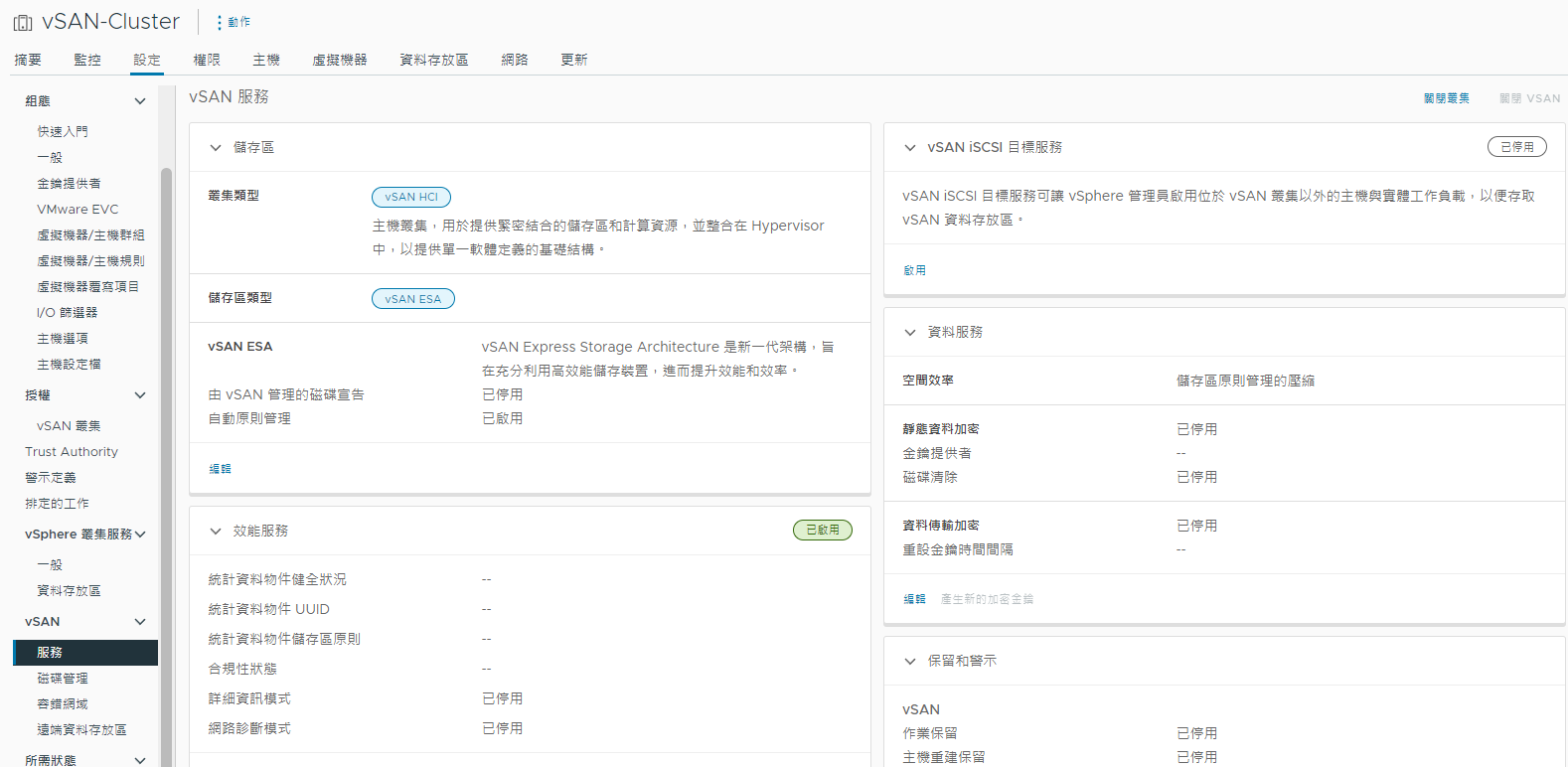The image size is (1568, 767).
Task: Select vSAN 叢集 licensing item
Action: [69, 425]
